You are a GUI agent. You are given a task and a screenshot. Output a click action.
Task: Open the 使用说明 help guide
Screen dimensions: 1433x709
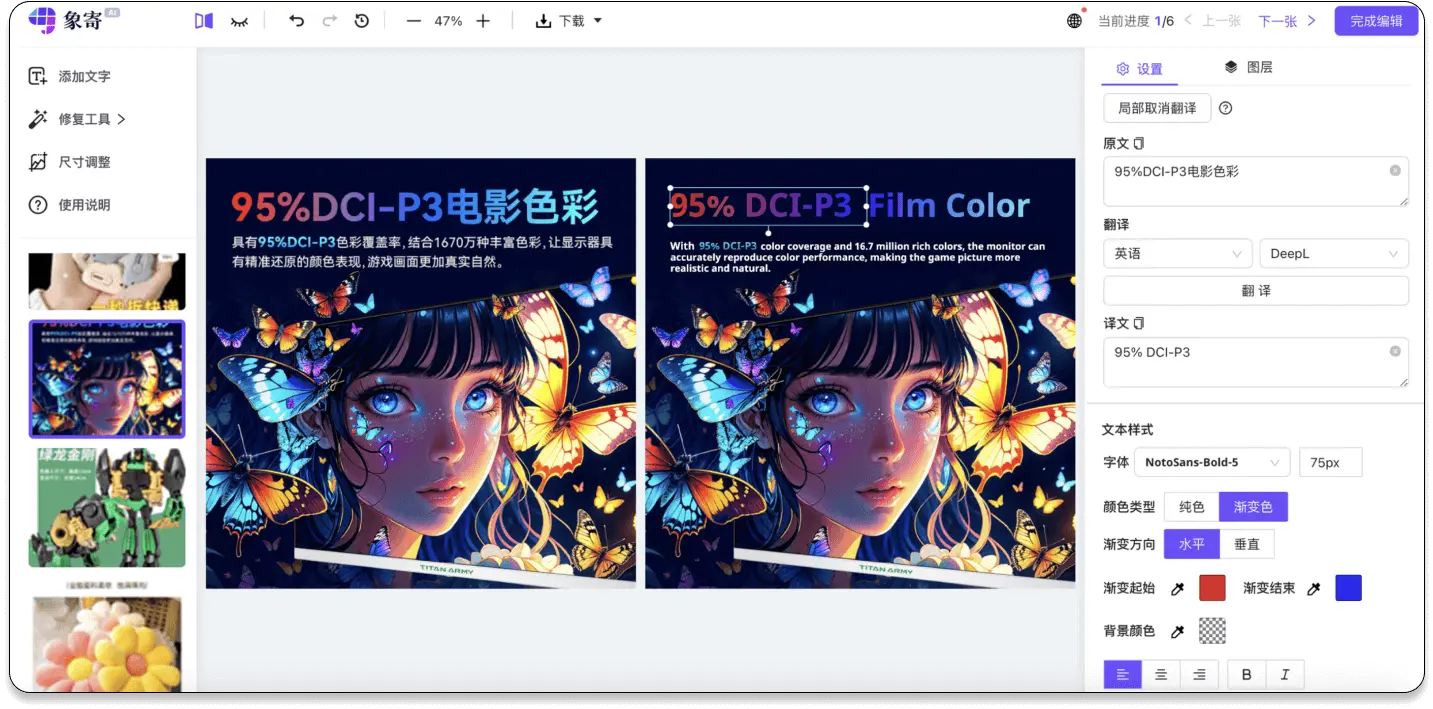tap(70, 205)
